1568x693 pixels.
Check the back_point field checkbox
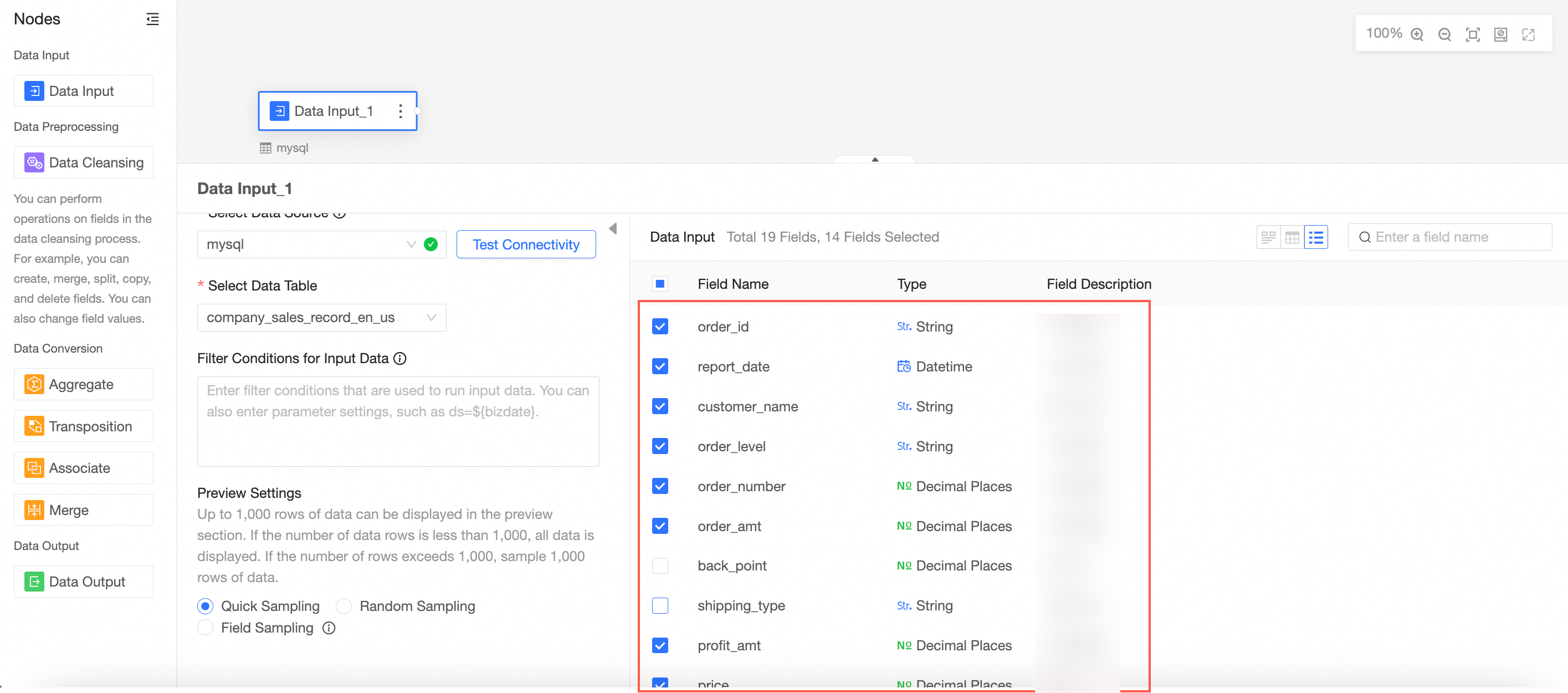tap(660, 565)
